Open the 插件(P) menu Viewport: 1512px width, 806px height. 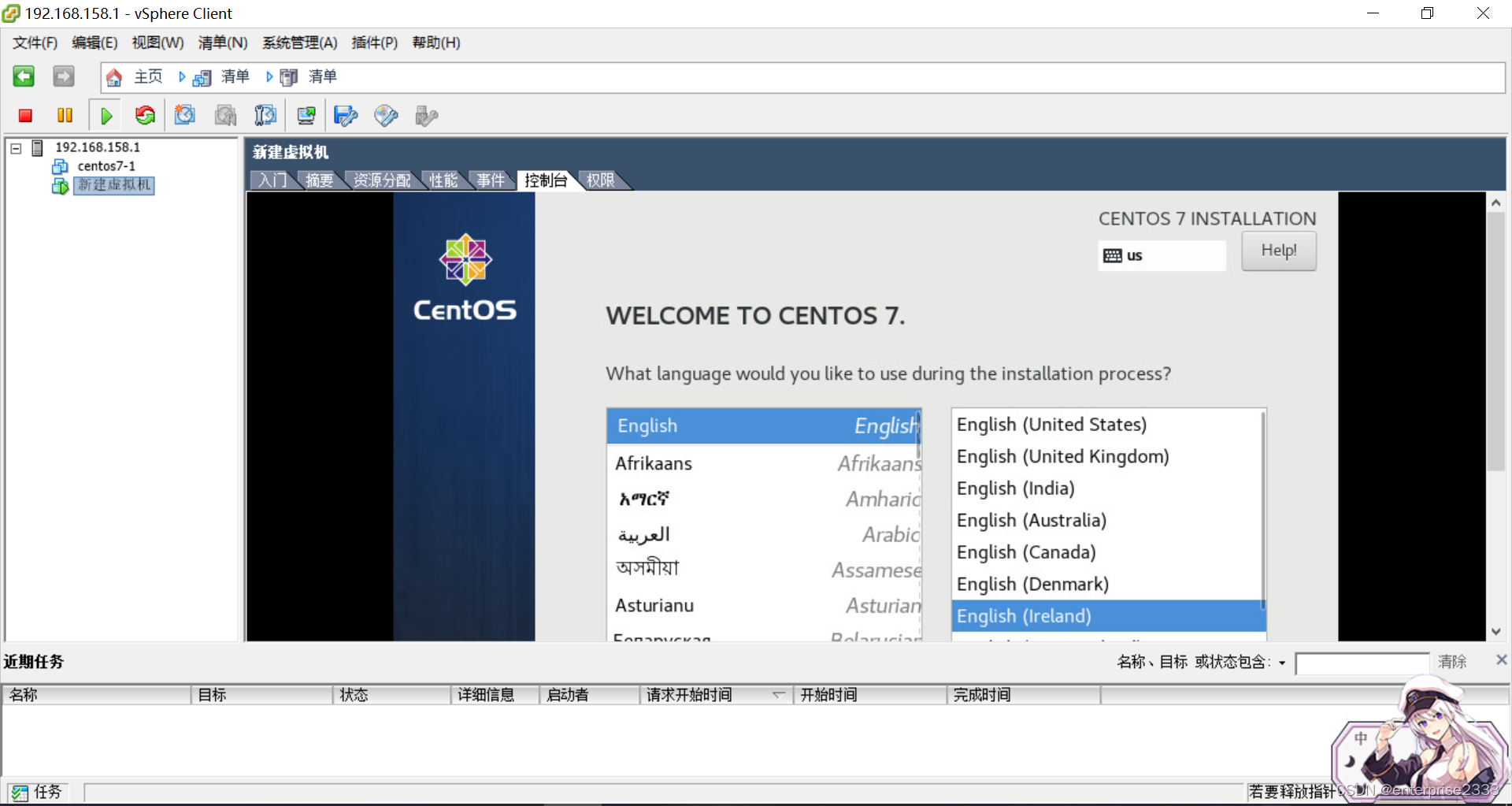374,43
